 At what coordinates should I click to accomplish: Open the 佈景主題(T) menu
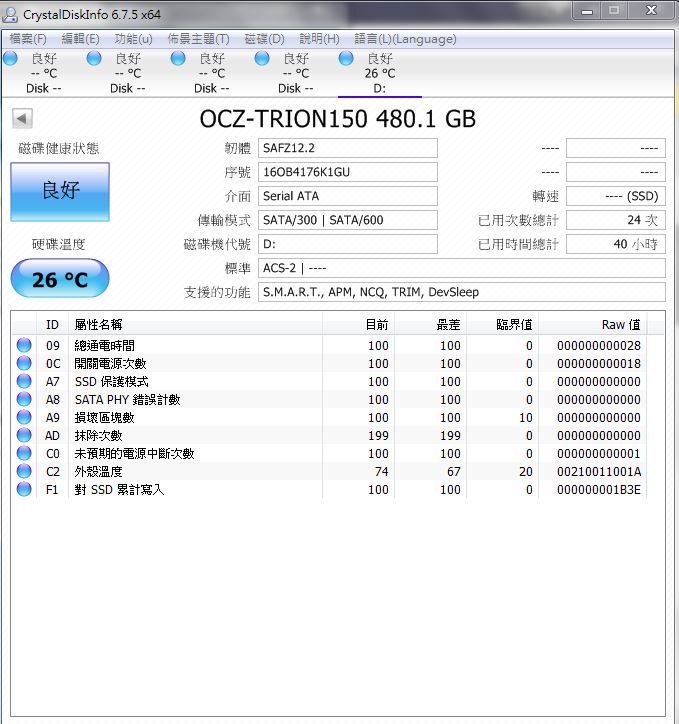pos(198,39)
